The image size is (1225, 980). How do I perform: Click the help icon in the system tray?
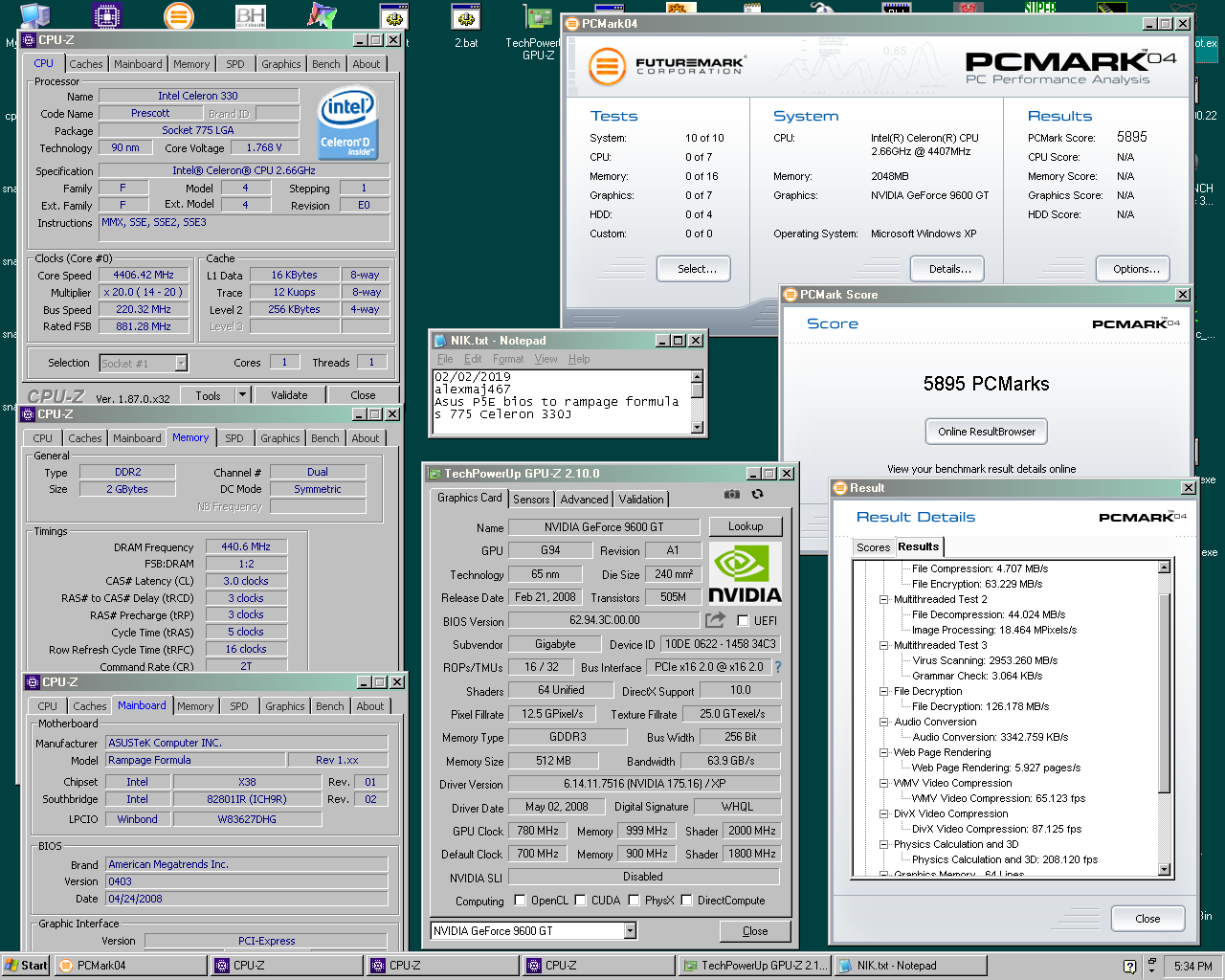point(1129,967)
